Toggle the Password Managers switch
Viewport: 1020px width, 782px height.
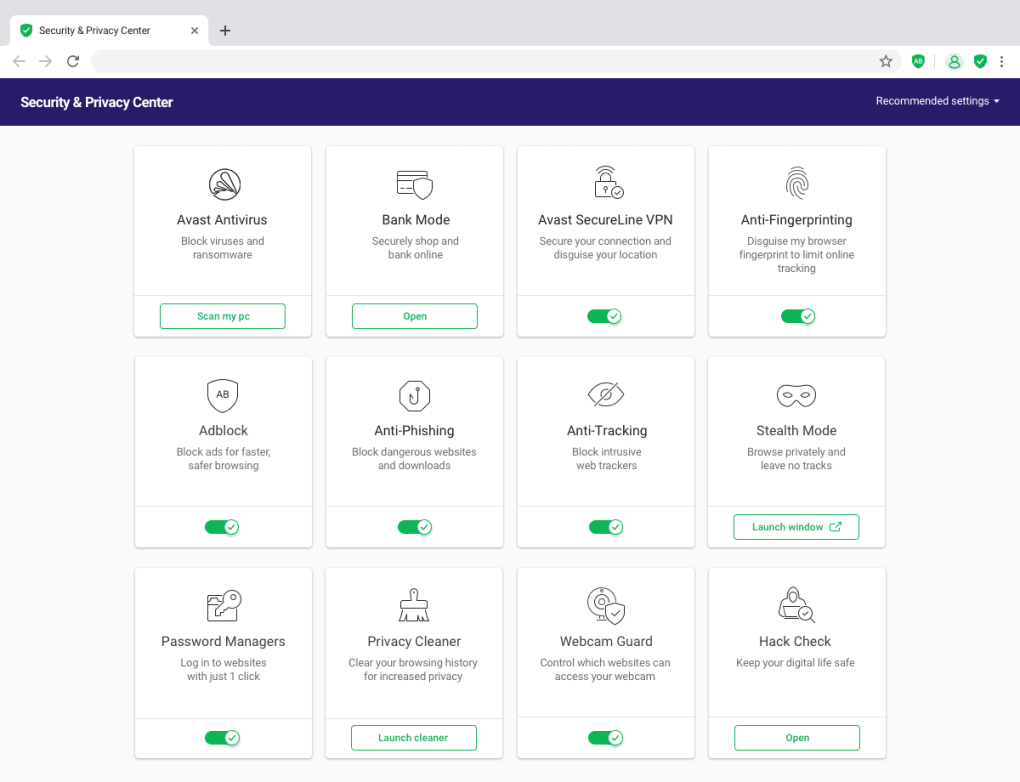tap(222, 738)
